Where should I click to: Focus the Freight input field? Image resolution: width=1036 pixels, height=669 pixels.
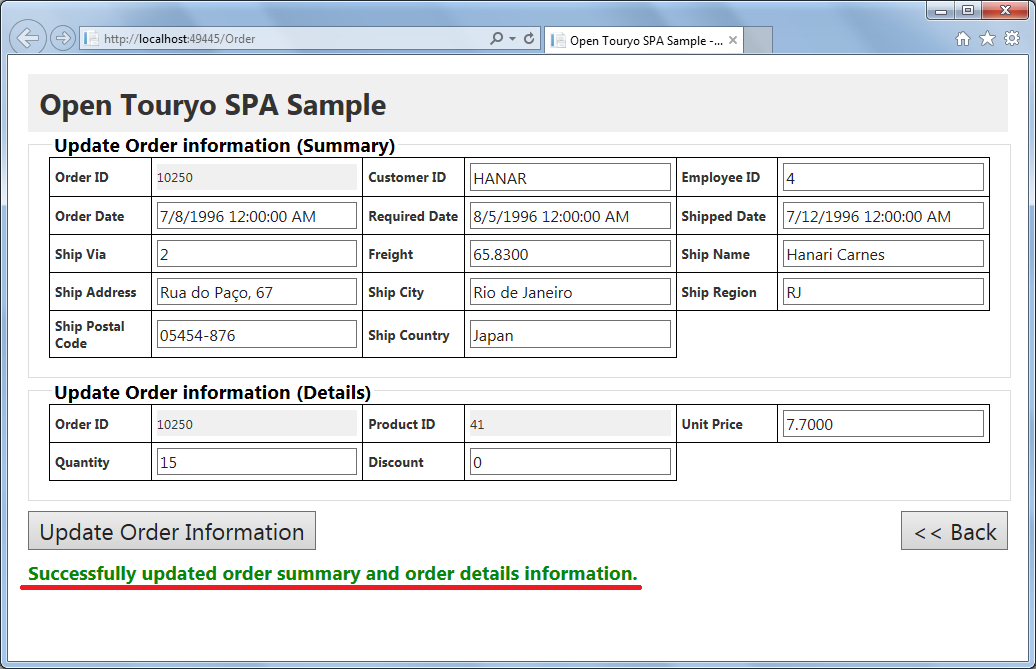pos(570,254)
